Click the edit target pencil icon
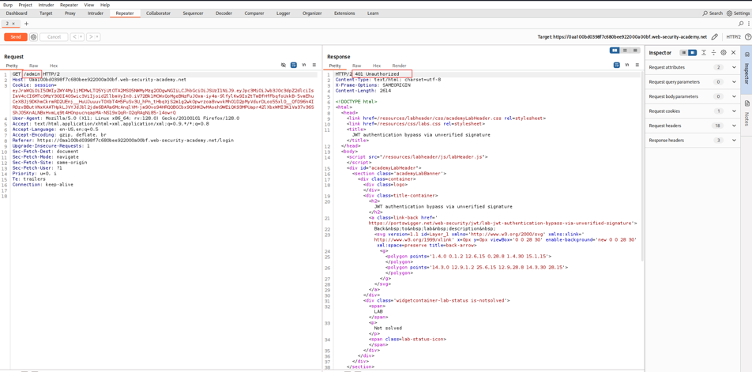This screenshot has height=375, width=755. [x=715, y=37]
